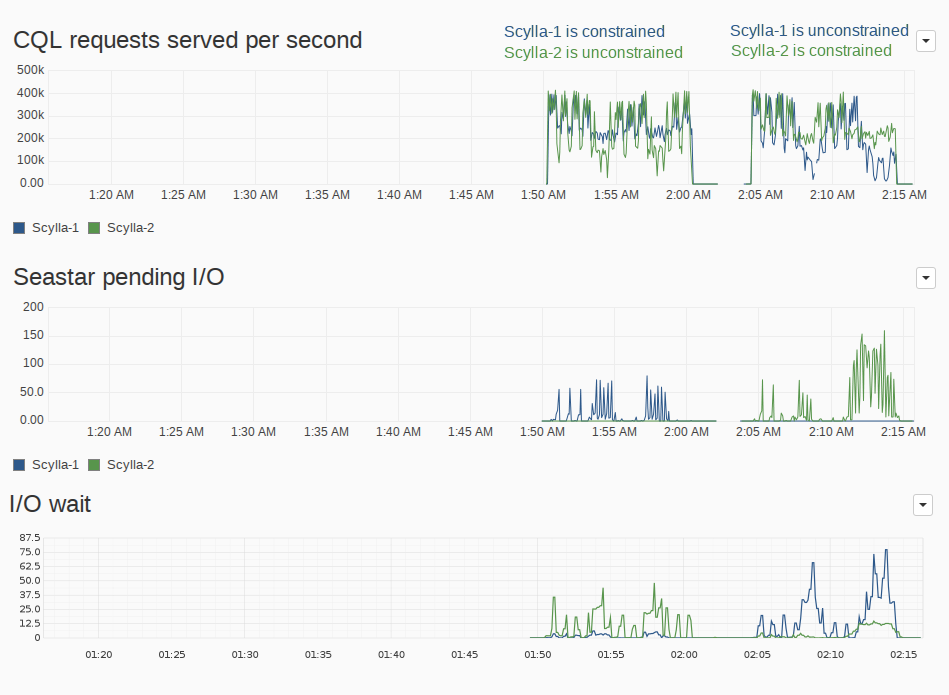
Task: Click the blue 'Scylla-1 is constrained' annotation
Action: [x=584, y=31]
